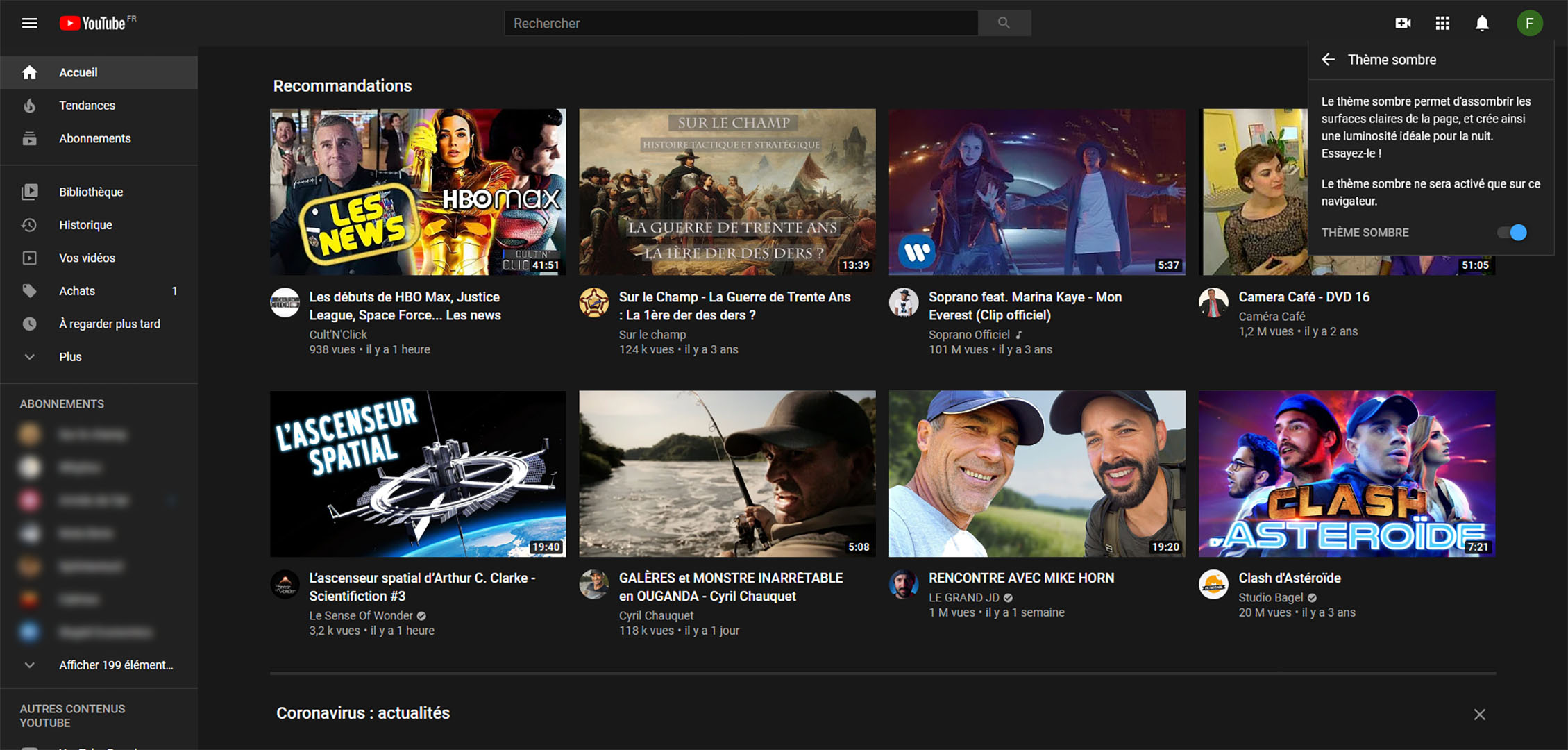
Task: Click the Subscriptions icon
Action: click(29, 138)
